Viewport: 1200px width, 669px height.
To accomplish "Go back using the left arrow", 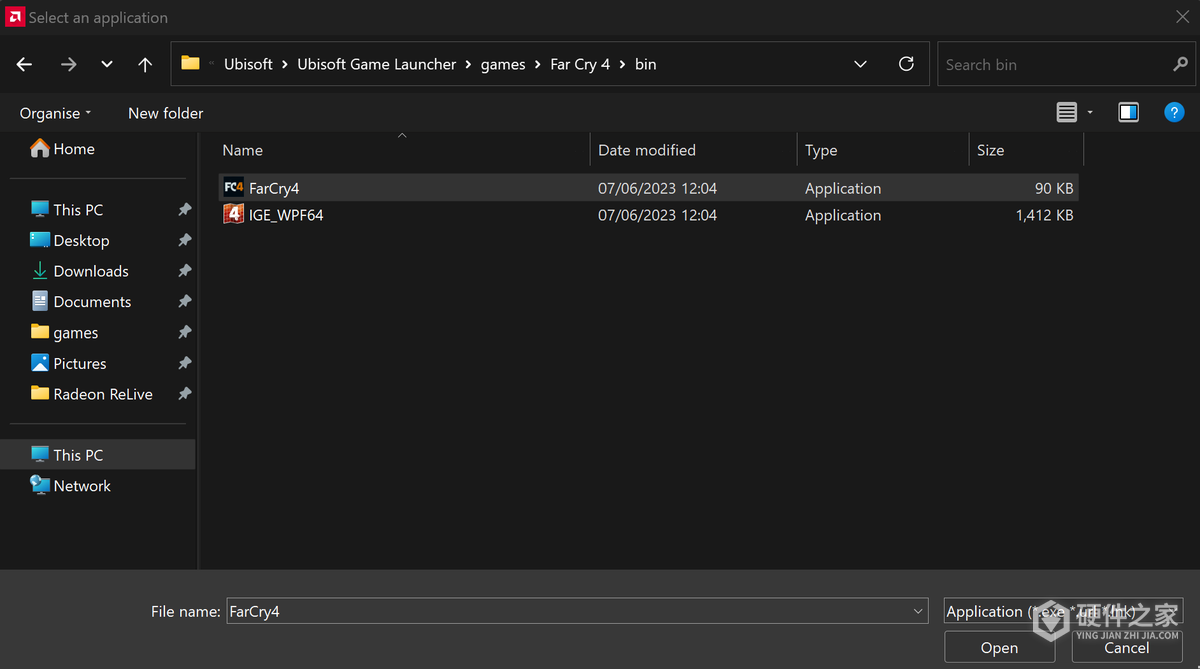I will [x=25, y=64].
